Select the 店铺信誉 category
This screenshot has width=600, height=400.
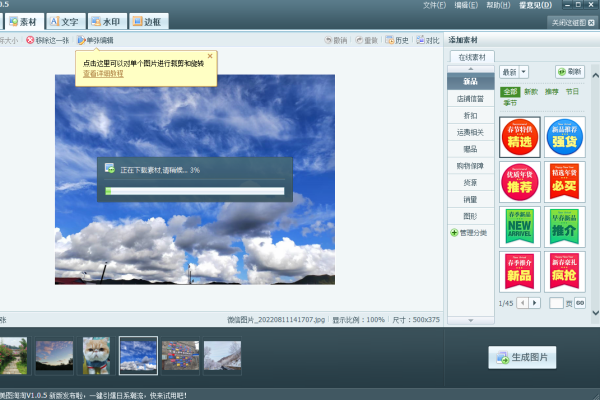(470, 99)
